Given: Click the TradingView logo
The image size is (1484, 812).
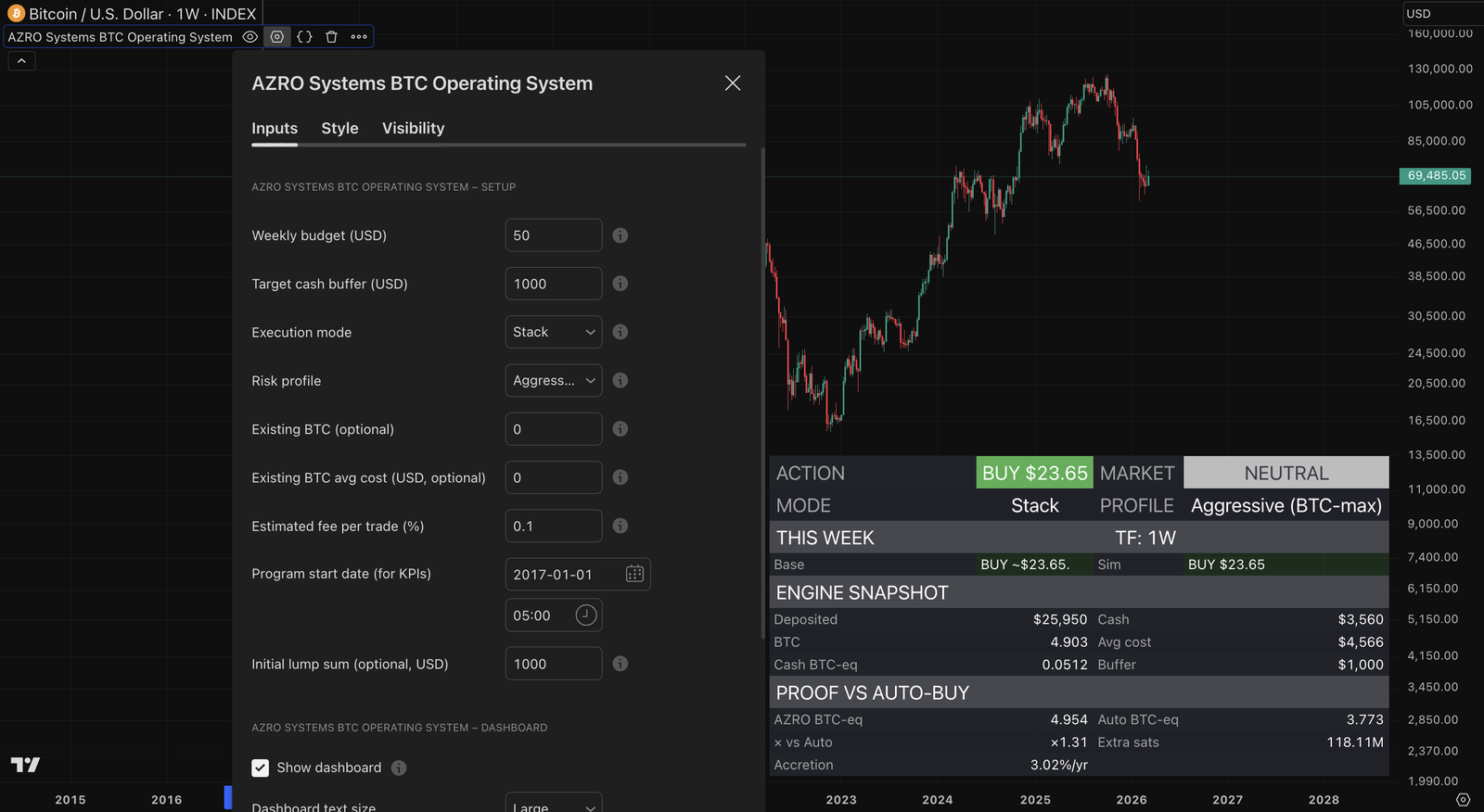Looking at the screenshot, I should (25, 765).
